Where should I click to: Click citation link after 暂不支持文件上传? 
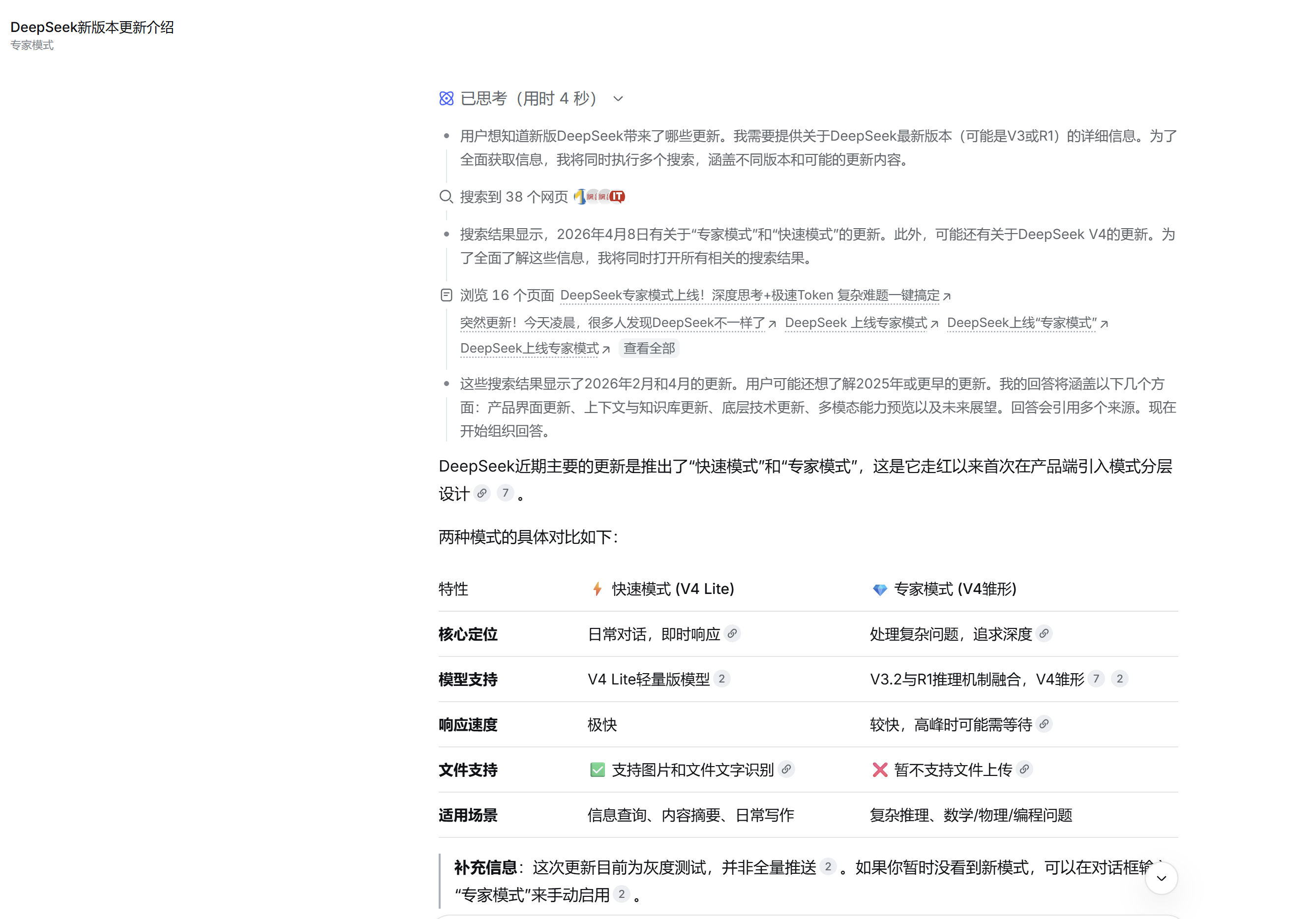coord(1024,769)
